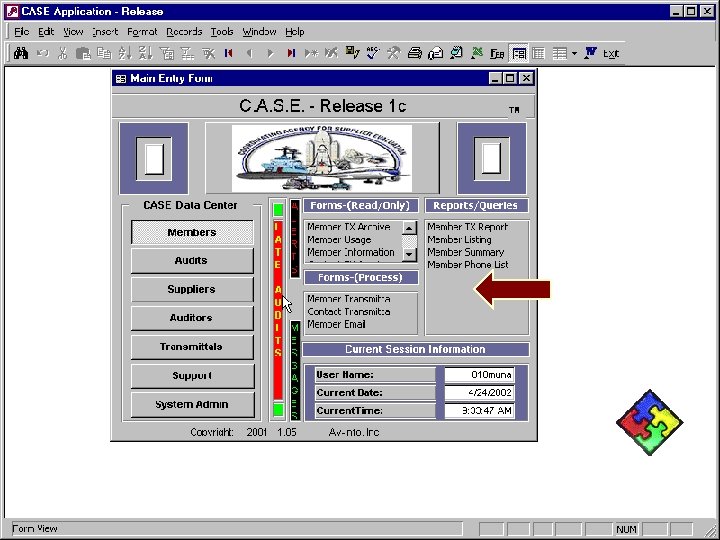Click the hammer tools icon

(394, 53)
